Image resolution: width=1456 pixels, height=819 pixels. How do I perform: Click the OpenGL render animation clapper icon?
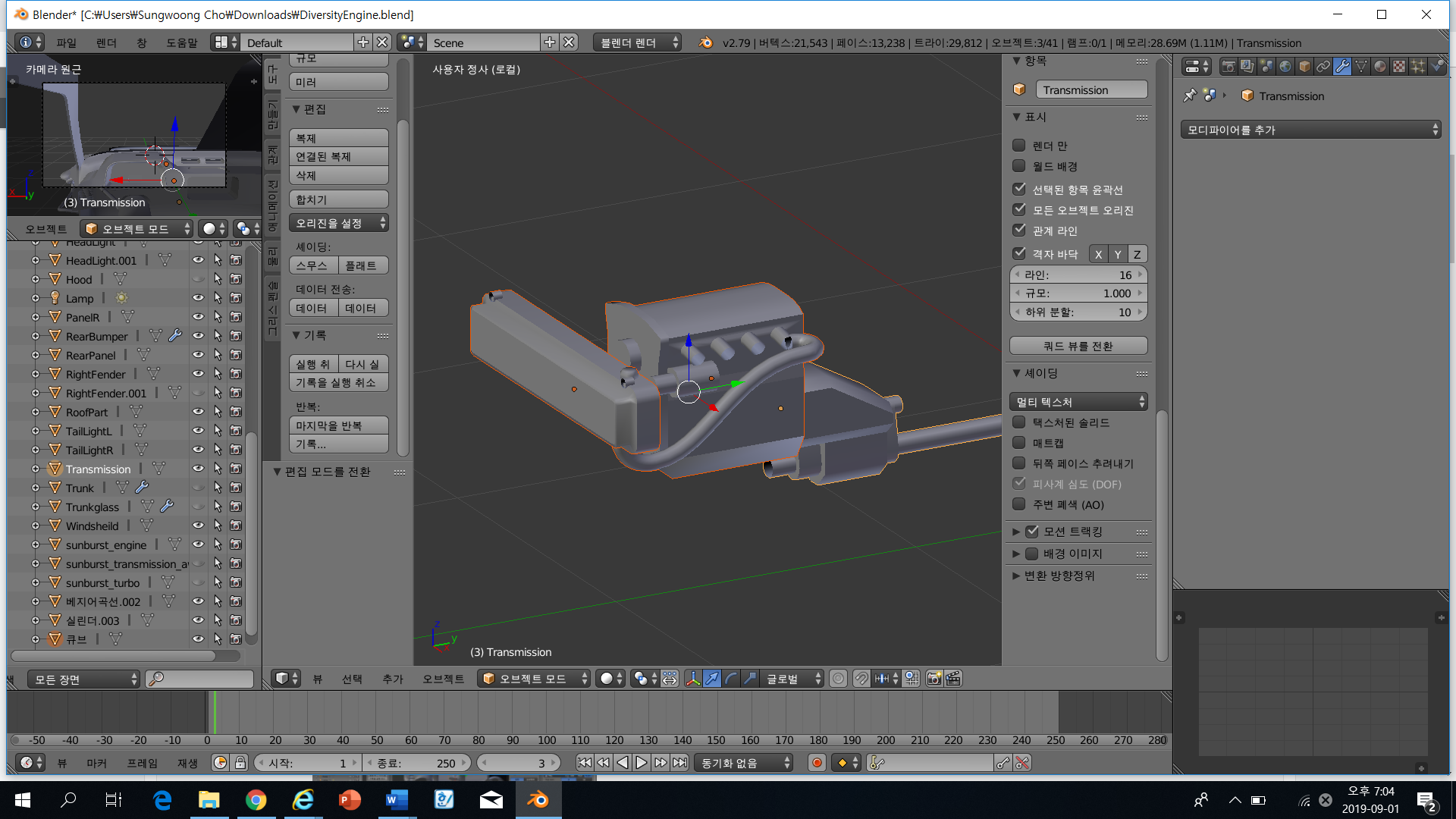(x=953, y=679)
